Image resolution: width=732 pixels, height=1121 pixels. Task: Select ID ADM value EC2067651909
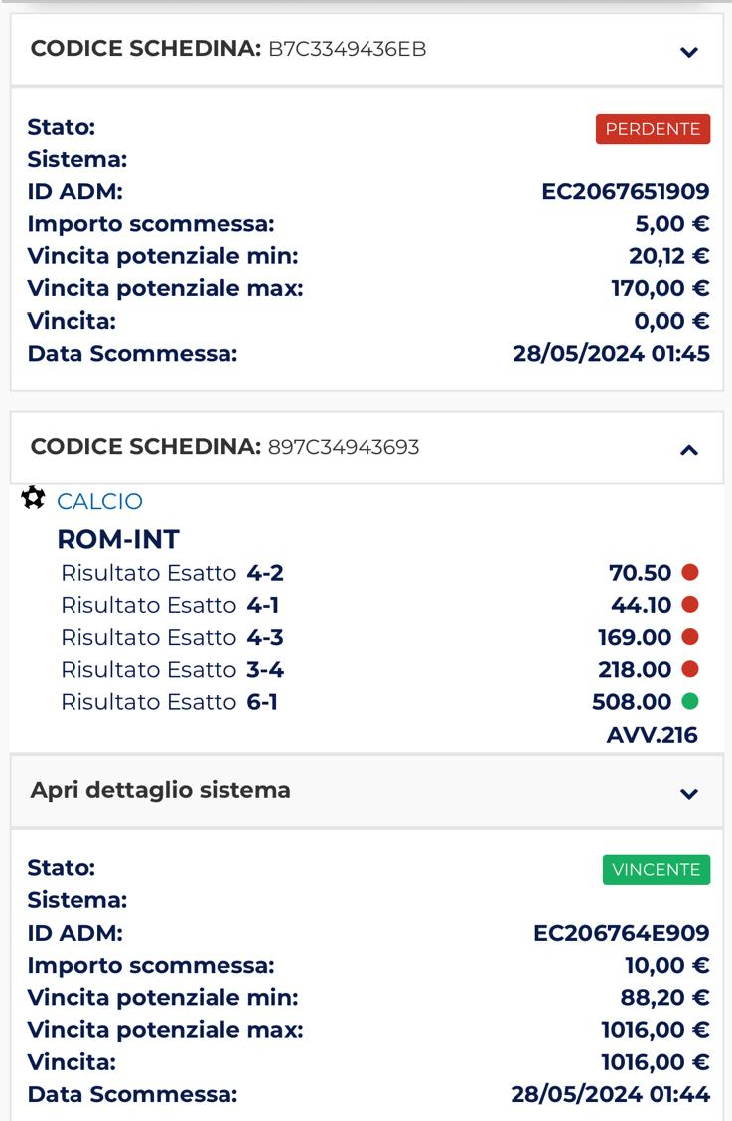click(625, 191)
